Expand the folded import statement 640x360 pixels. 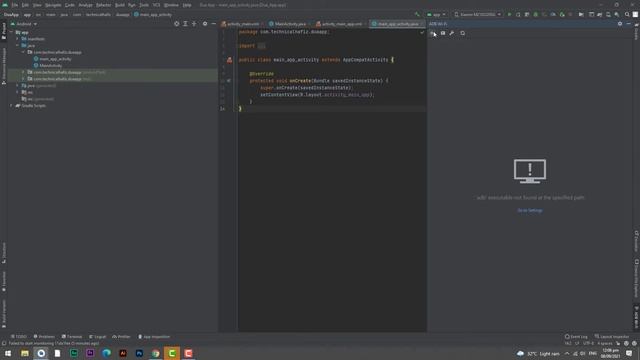click(261, 46)
